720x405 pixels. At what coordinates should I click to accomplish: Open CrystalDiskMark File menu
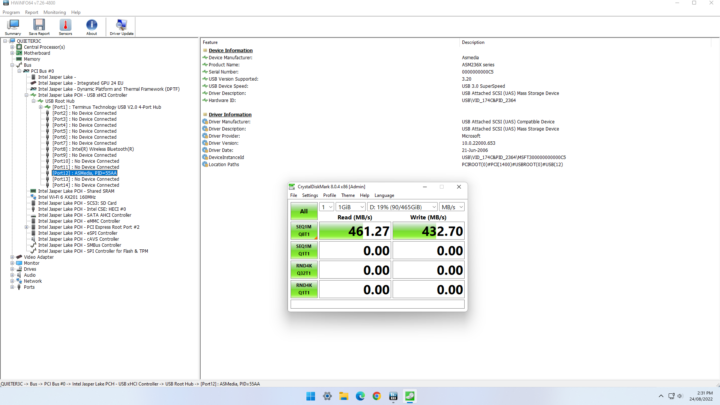[x=293, y=196]
